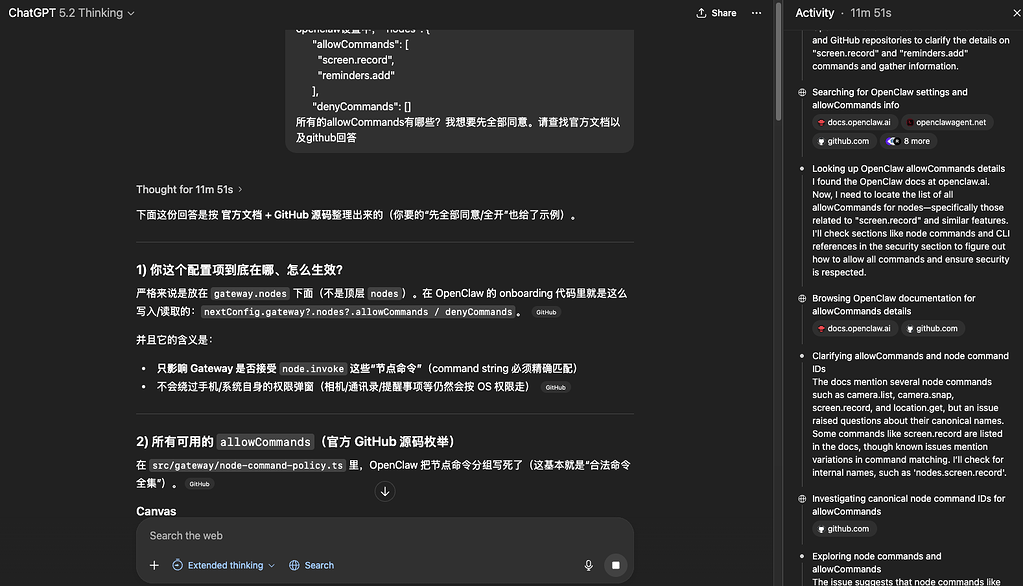Viewport: 1023px width, 586px height.
Task: Click into the 'Search the web' input field
Action: [385, 536]
